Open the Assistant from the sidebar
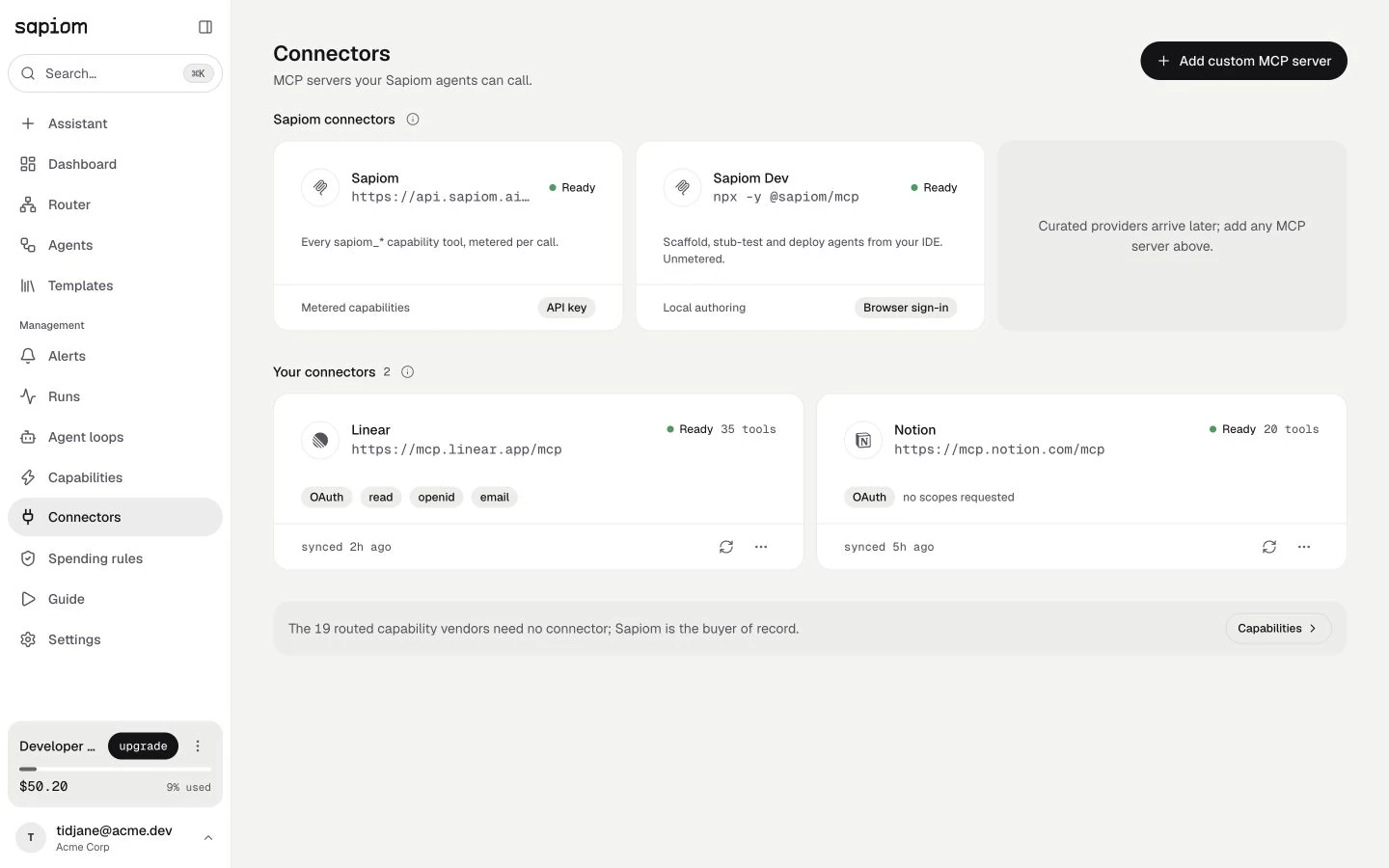This screenshot has width=1389, height=868. 115,123
